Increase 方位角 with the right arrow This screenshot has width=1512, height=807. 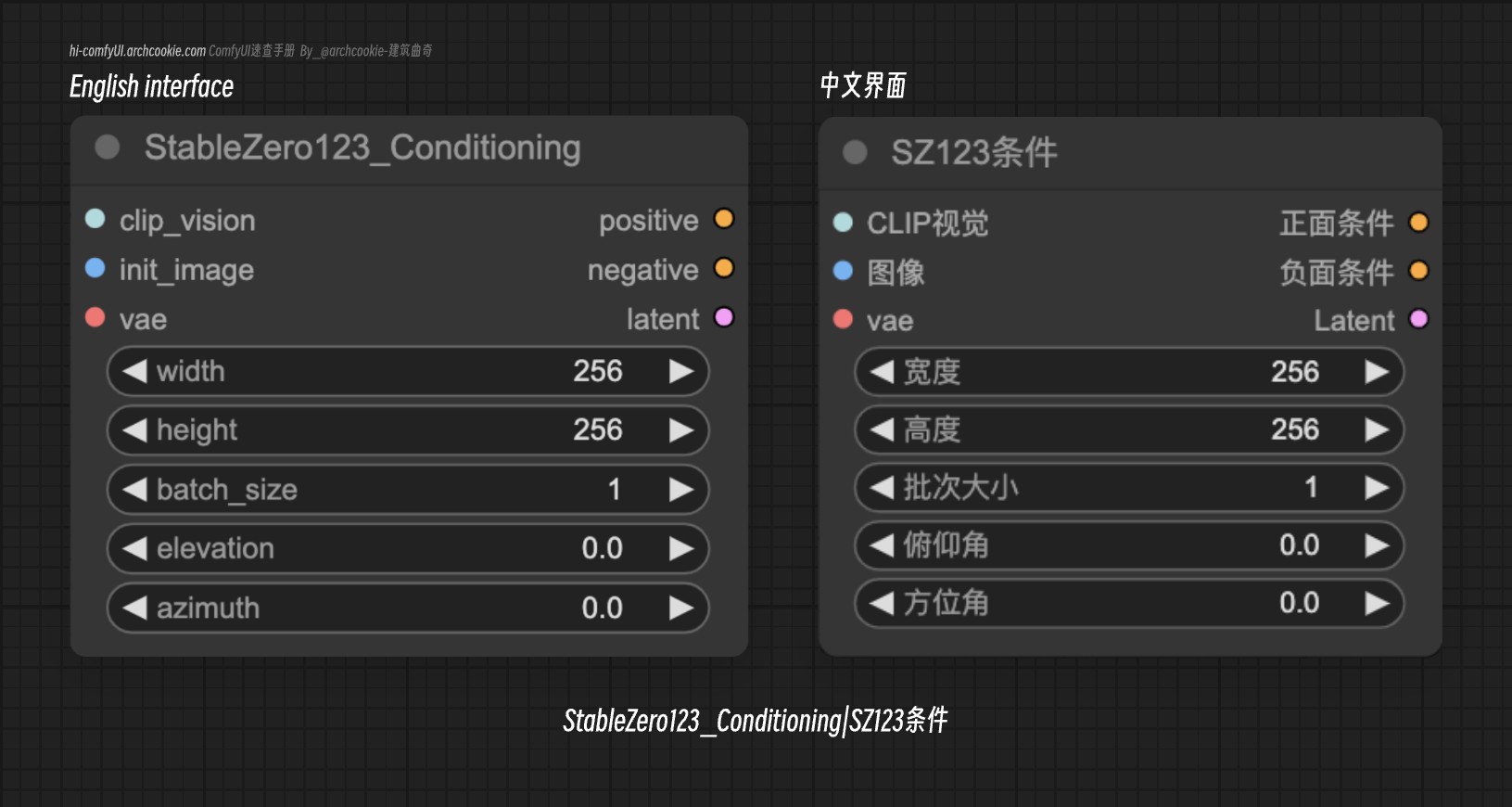(x=1377, y=603)
